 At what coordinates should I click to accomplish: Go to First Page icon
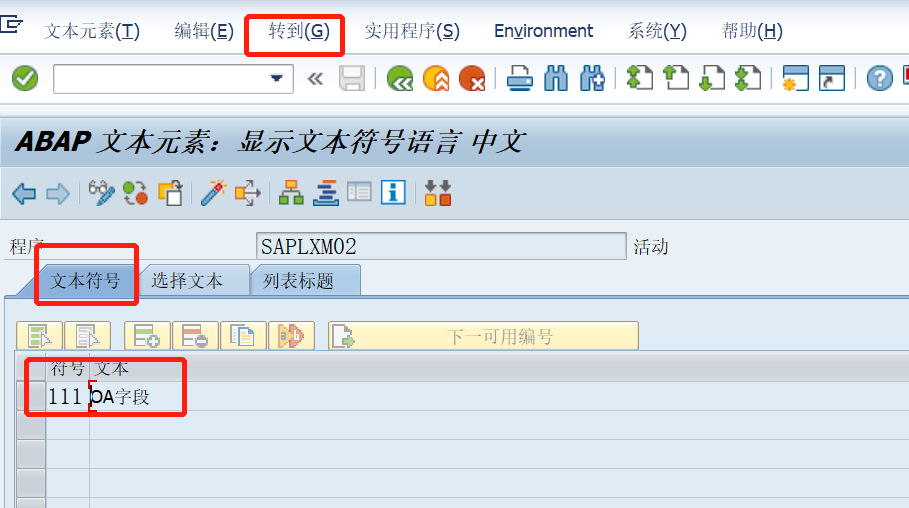[639, 78]
